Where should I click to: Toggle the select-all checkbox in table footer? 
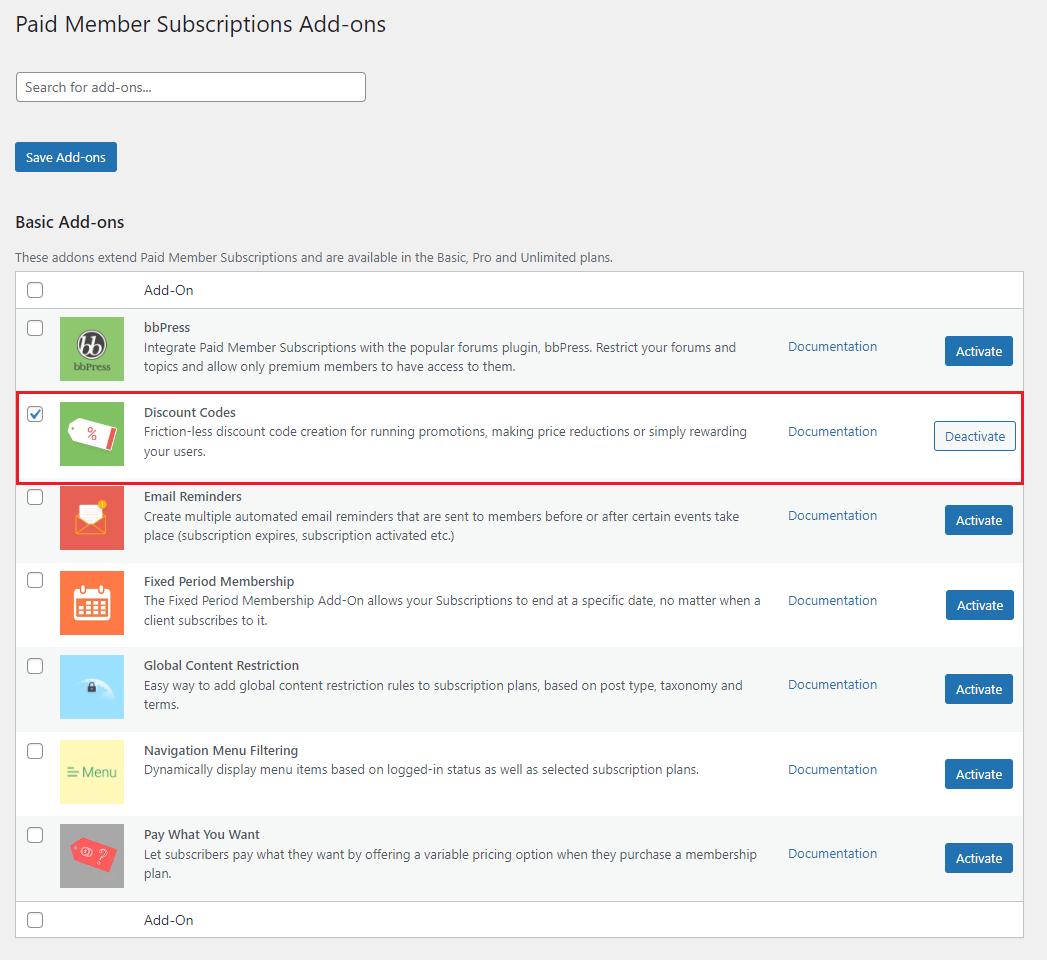(35, 920)
